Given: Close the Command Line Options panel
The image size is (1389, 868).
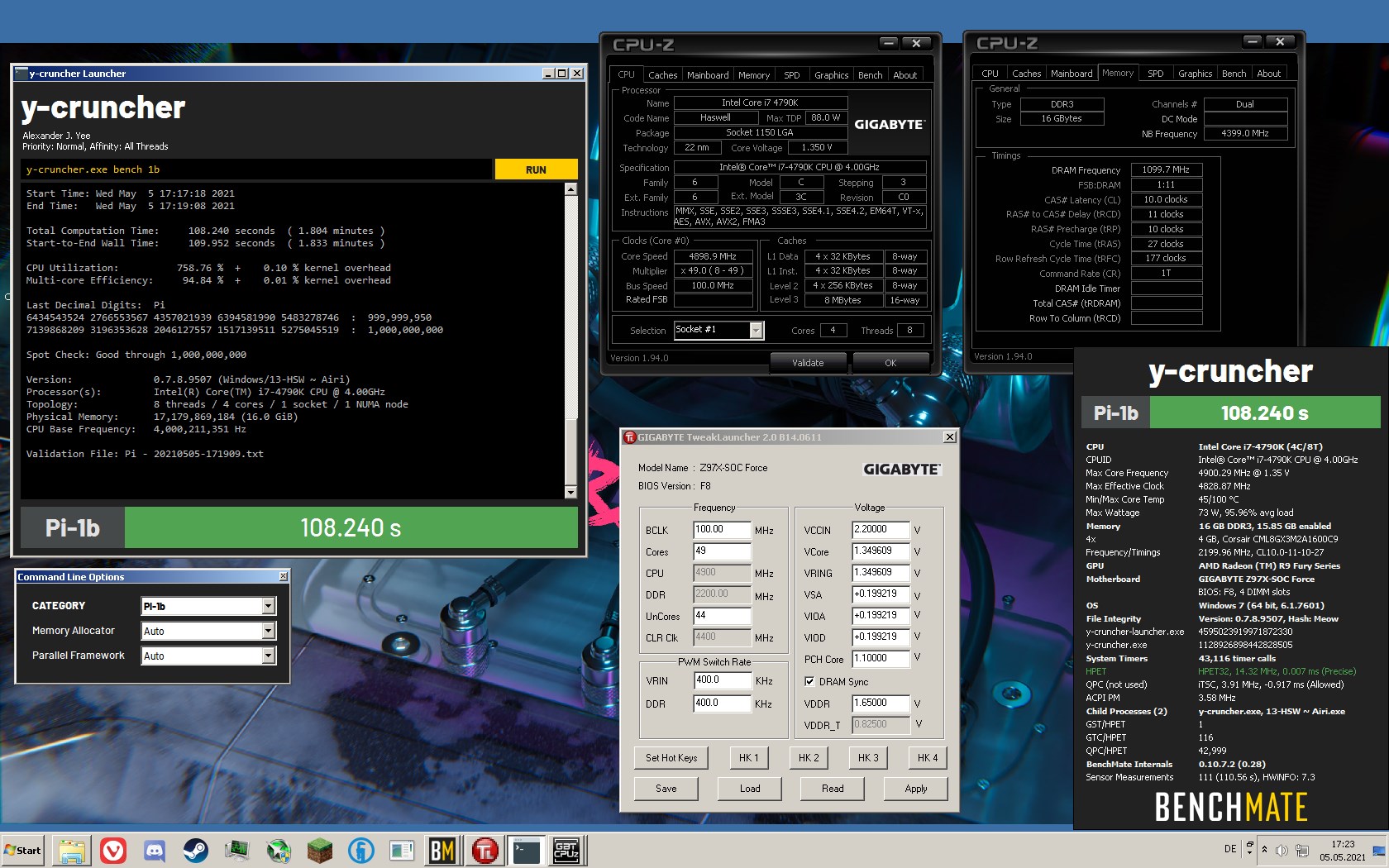Looking at the screenshot, I should pos(284,576).
